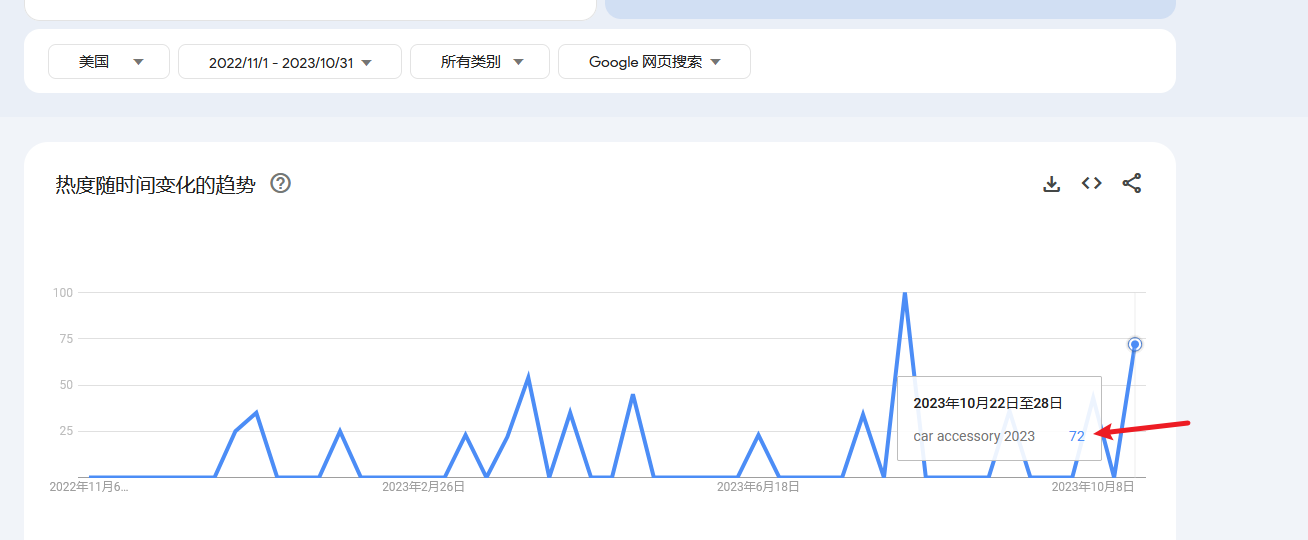Click the y-axis label 50
1308x540 pixels.
click(x=67, y=385)
